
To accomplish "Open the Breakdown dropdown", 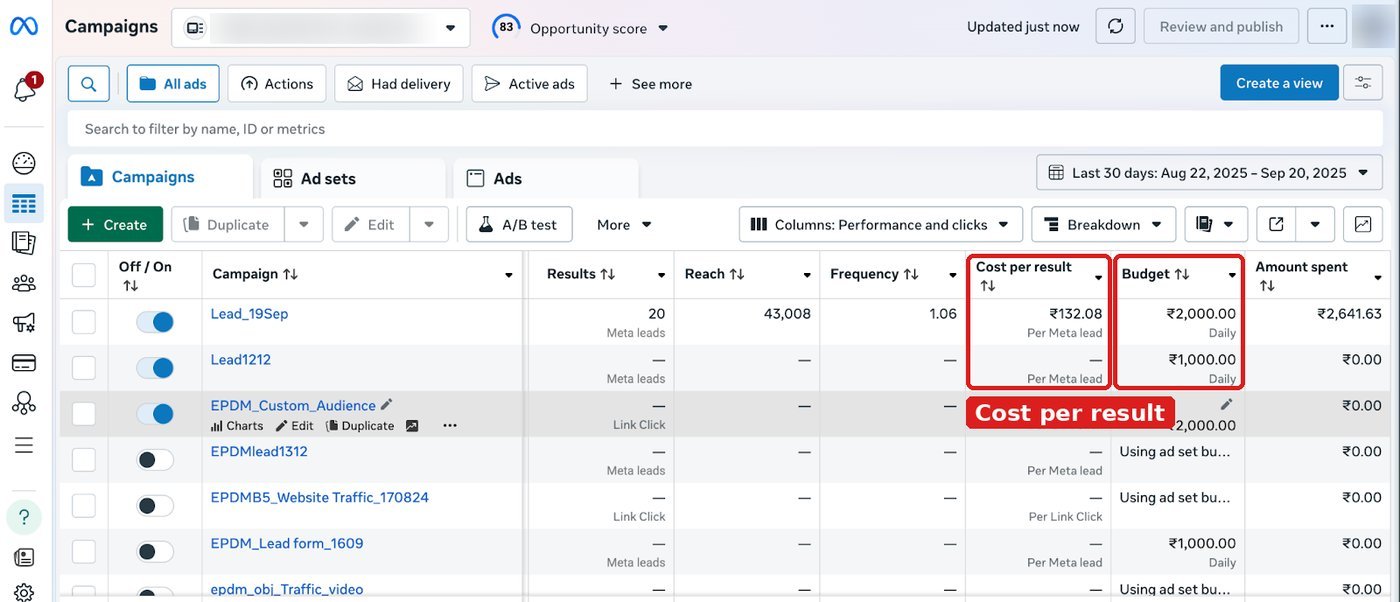I will pos(1104,225).
